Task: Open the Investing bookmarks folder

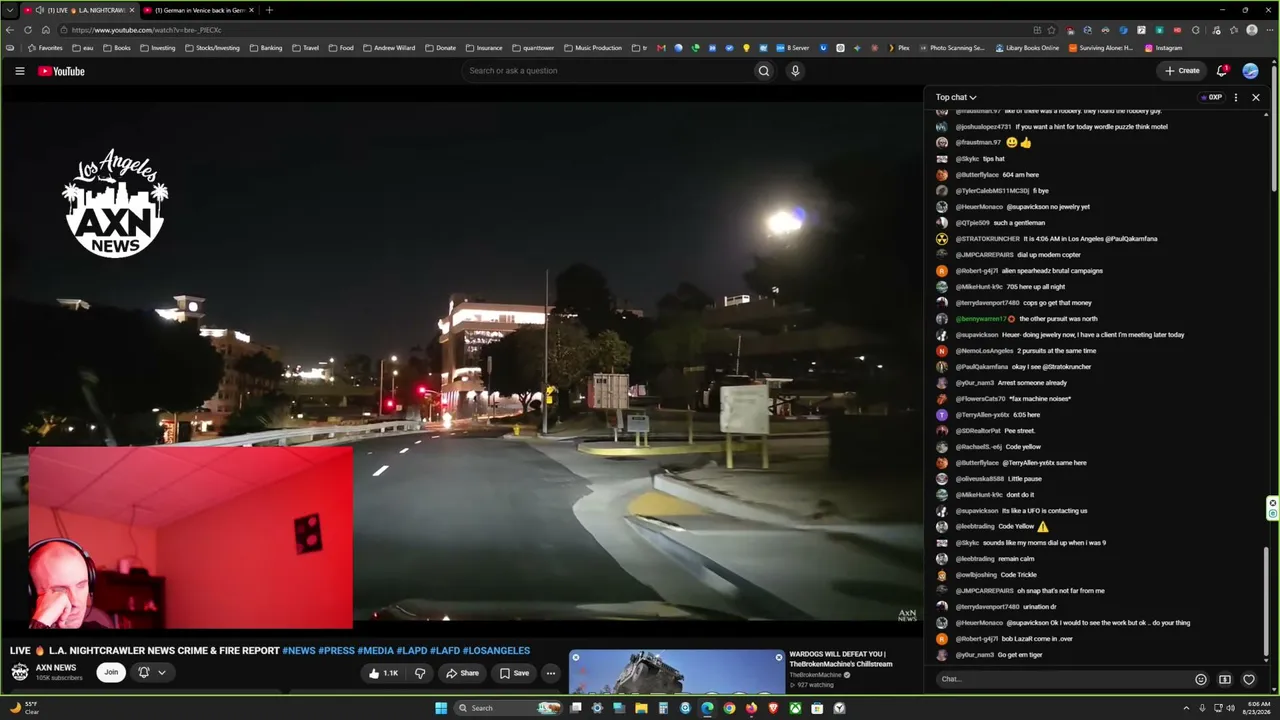Action: click(x=157, y=48)
